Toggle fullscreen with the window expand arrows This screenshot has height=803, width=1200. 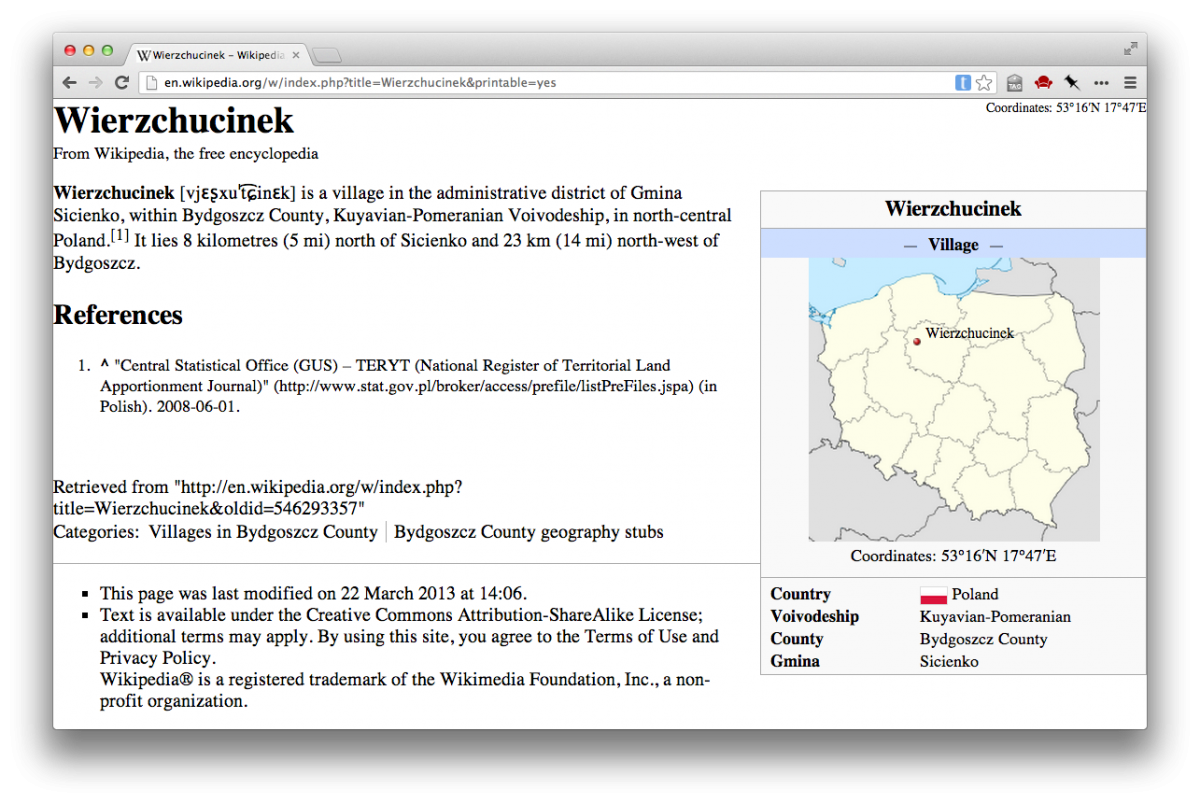point(1130,48)
